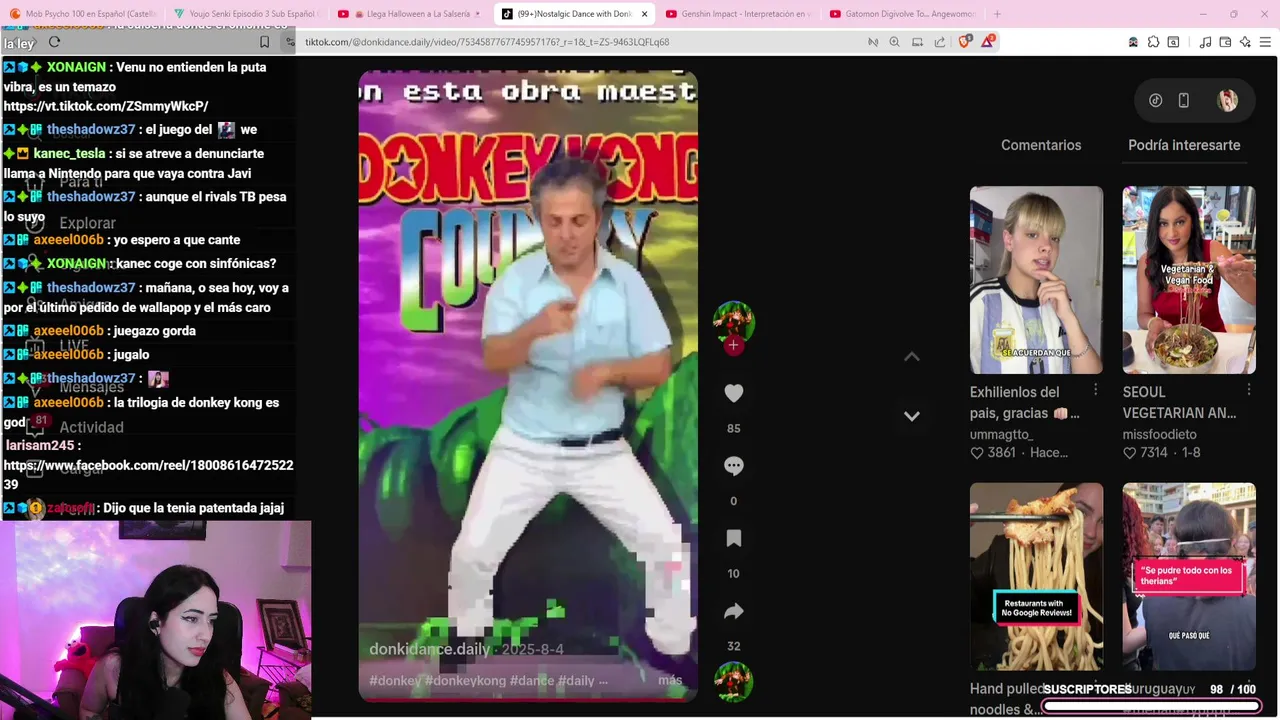Open the browser hamburger menu
The width and height of the screenshot is (1280, 720).
[x=1265, y=42]
